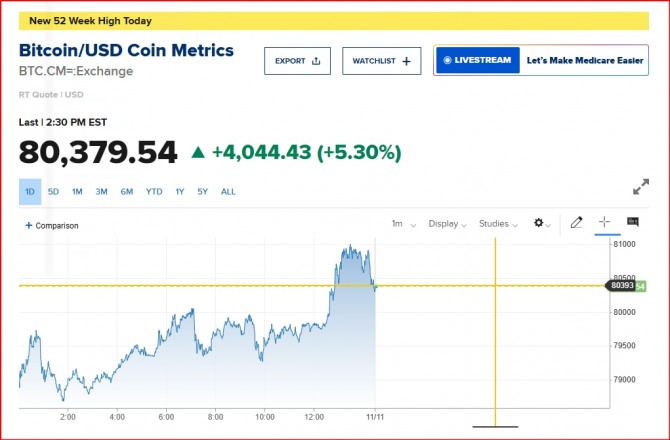Open the chart settings gear

[x=541, y=223]
